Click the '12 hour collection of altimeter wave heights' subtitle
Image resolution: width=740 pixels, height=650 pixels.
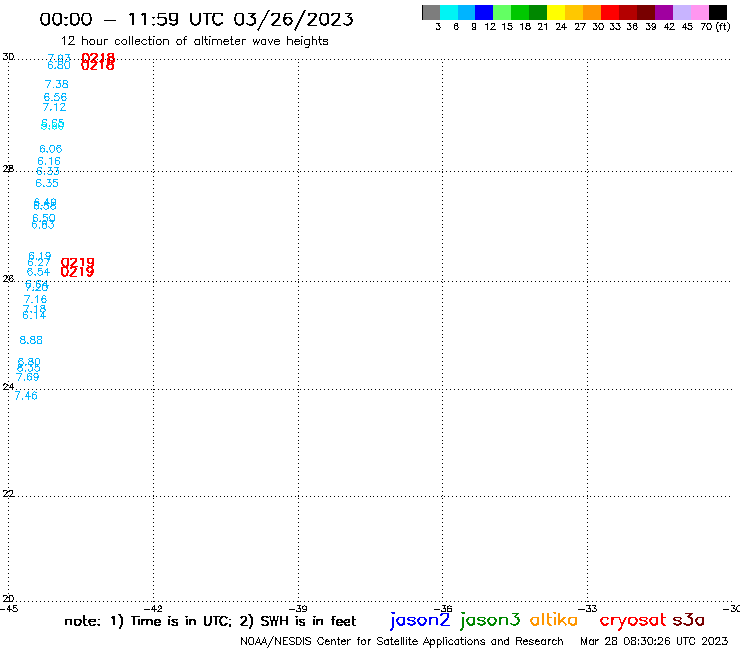click(194, 41)
